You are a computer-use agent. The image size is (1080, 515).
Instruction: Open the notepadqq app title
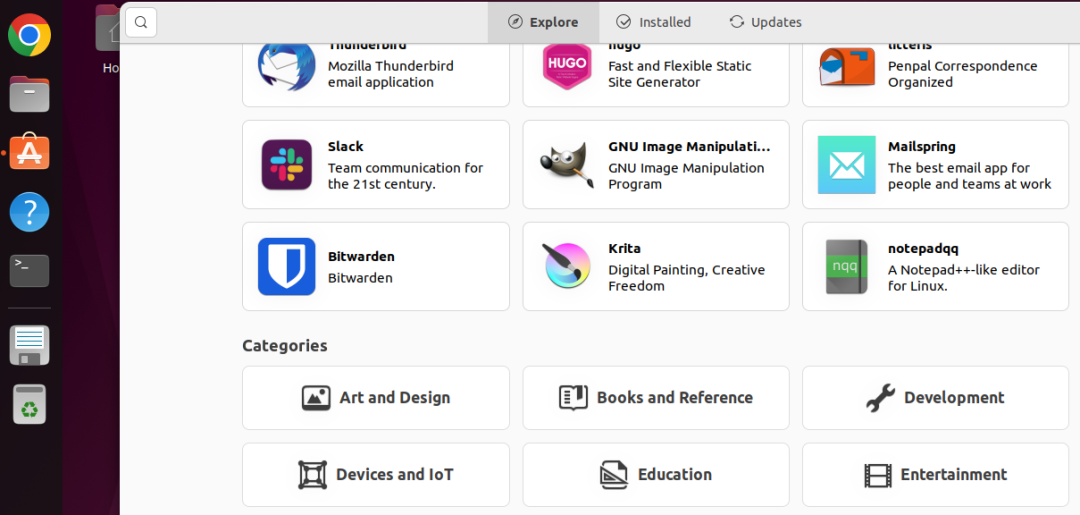[923, 249]
